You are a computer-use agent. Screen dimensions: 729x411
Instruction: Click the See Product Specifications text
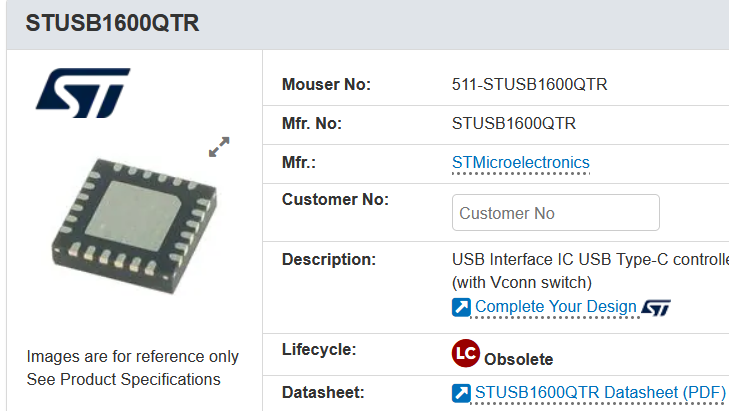click(123, 379)
